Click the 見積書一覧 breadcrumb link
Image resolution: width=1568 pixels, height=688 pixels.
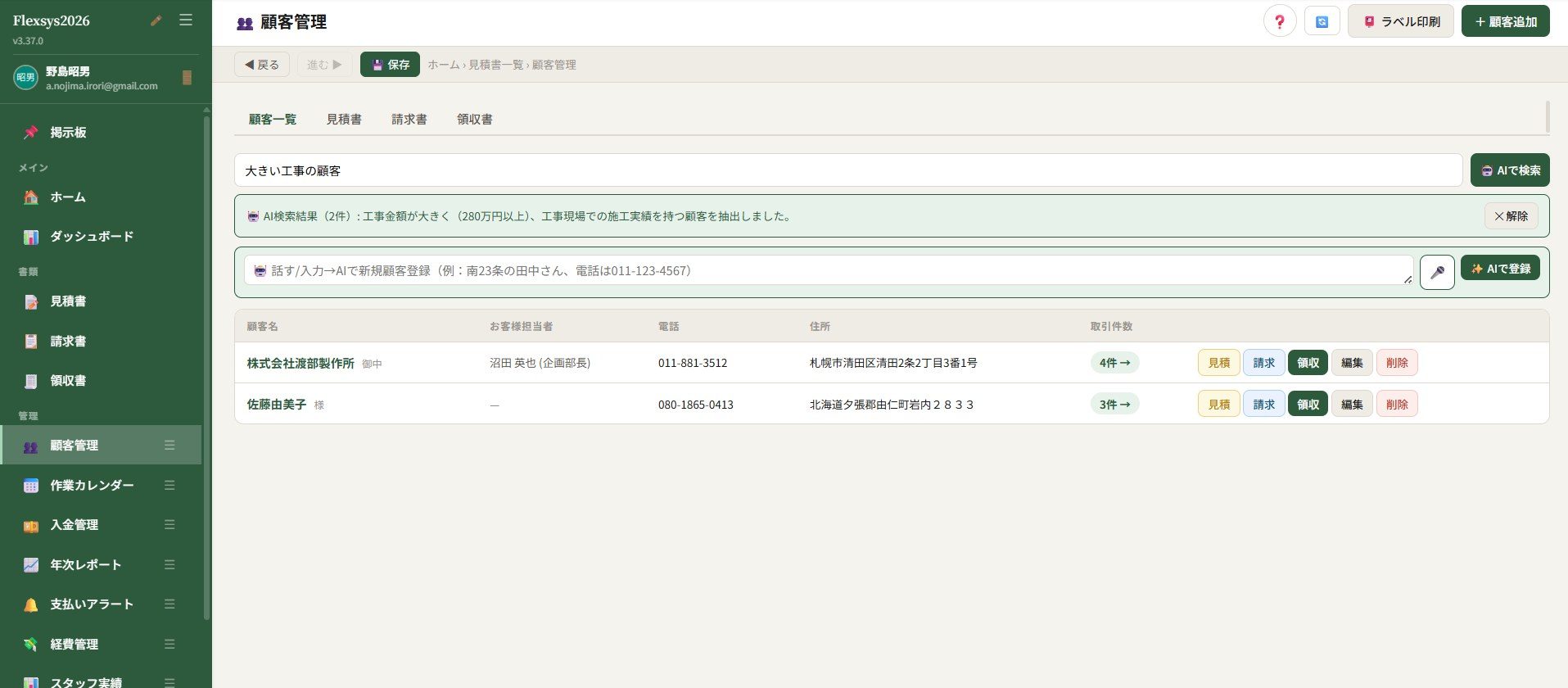pyautogui.click(x=495, y=65)
